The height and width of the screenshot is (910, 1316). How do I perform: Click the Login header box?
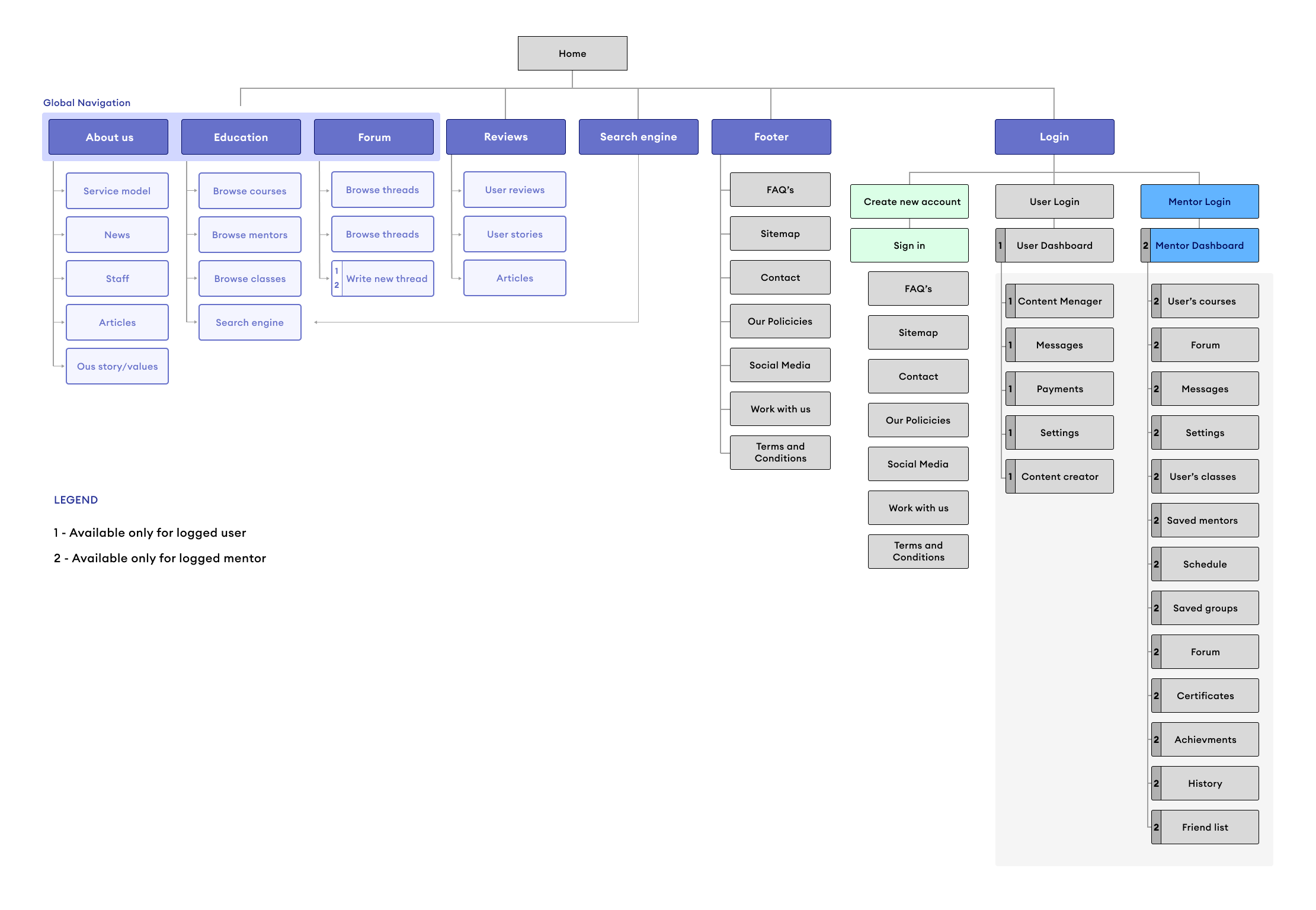pyautogui.click(x=1054, y=137)
